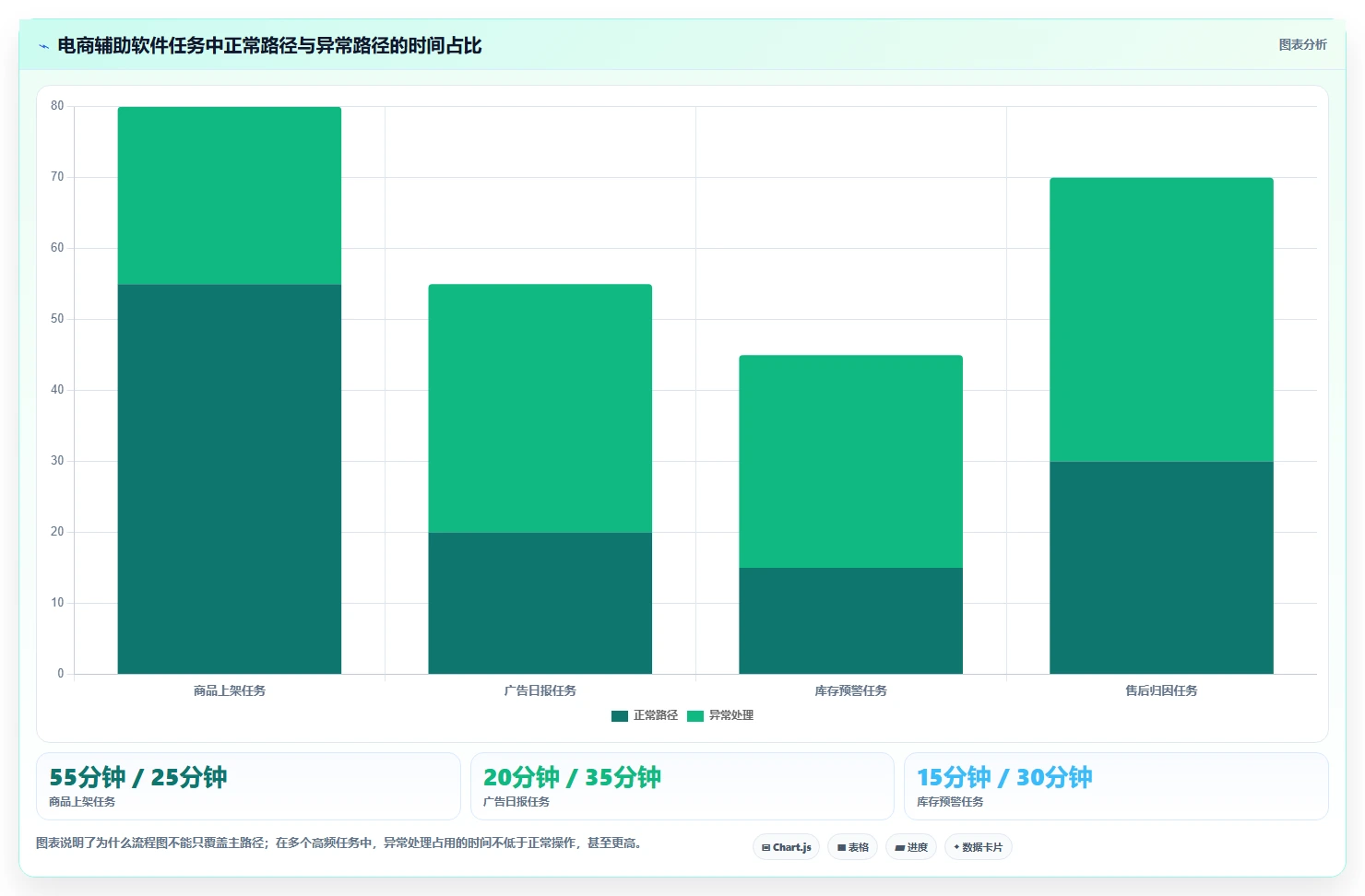Open the 15分钟 / 30分钟 stat card
The image size is (1365, 896).
coord(1116,786)
